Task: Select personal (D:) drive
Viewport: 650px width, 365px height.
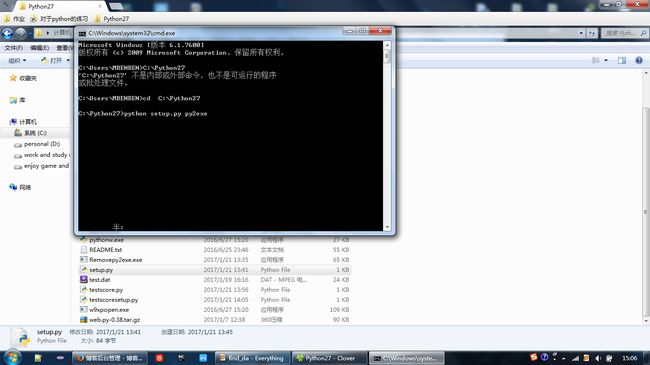Action: click(37, 144)
